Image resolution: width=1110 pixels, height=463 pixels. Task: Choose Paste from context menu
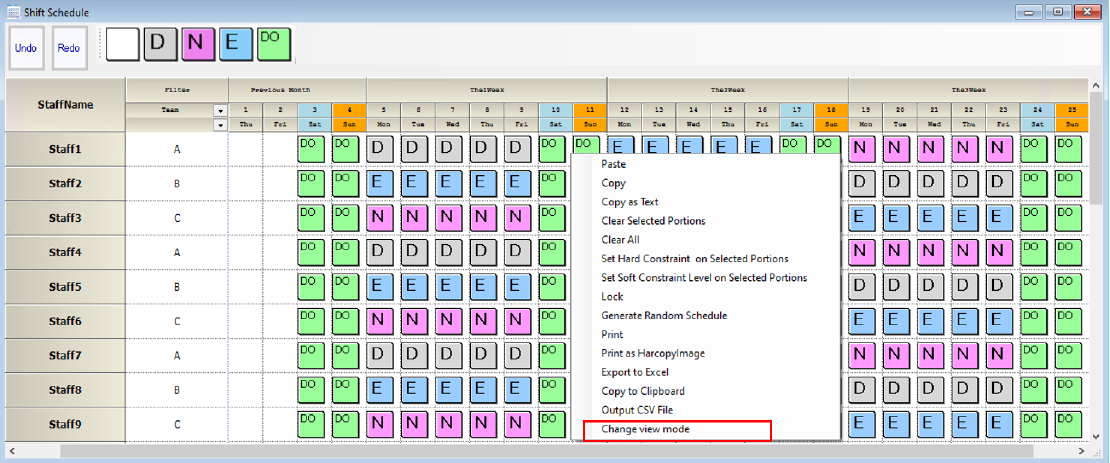pyautogui.click(x=614, y=164)
